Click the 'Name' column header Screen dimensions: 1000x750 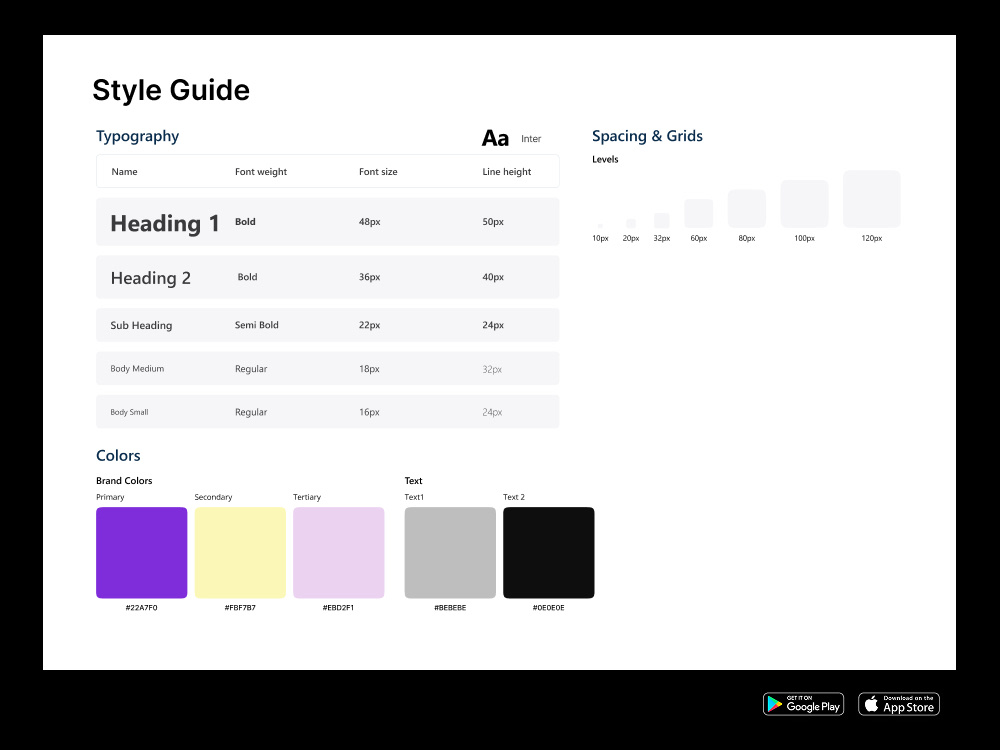124,172
